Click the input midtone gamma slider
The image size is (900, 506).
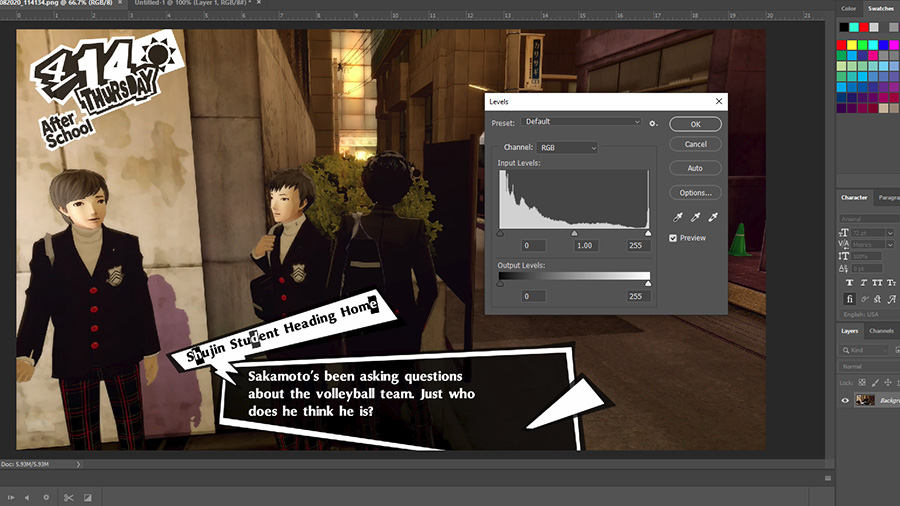574,233
